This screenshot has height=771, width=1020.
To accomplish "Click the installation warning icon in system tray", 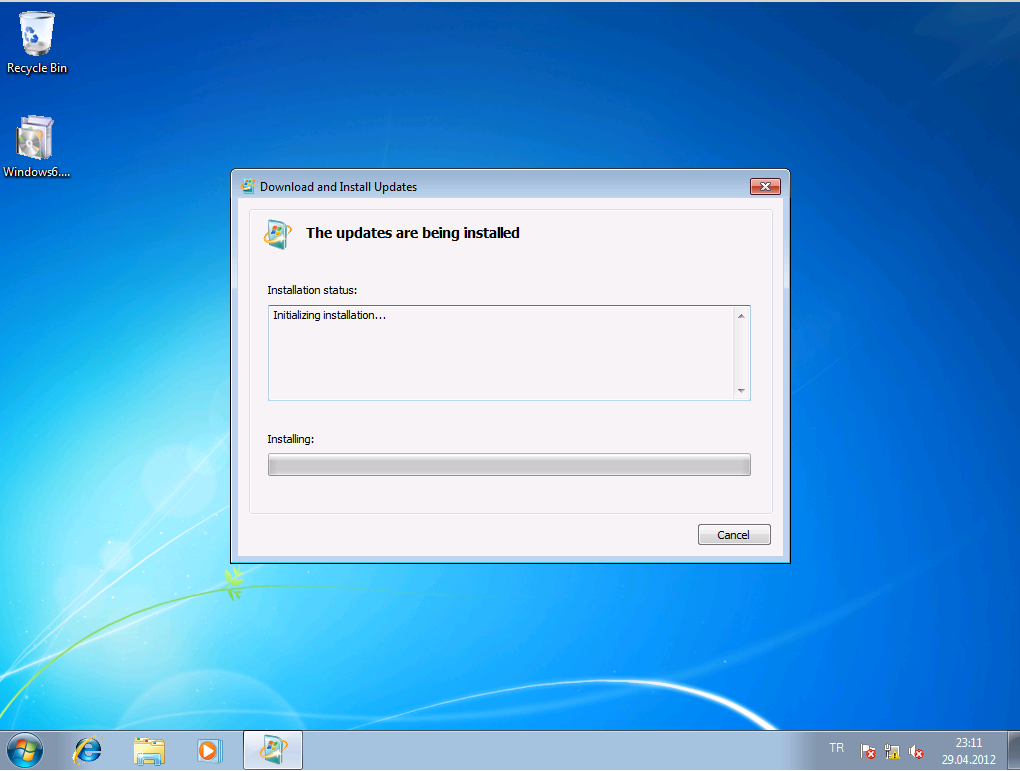I will (x=891, y=750).
